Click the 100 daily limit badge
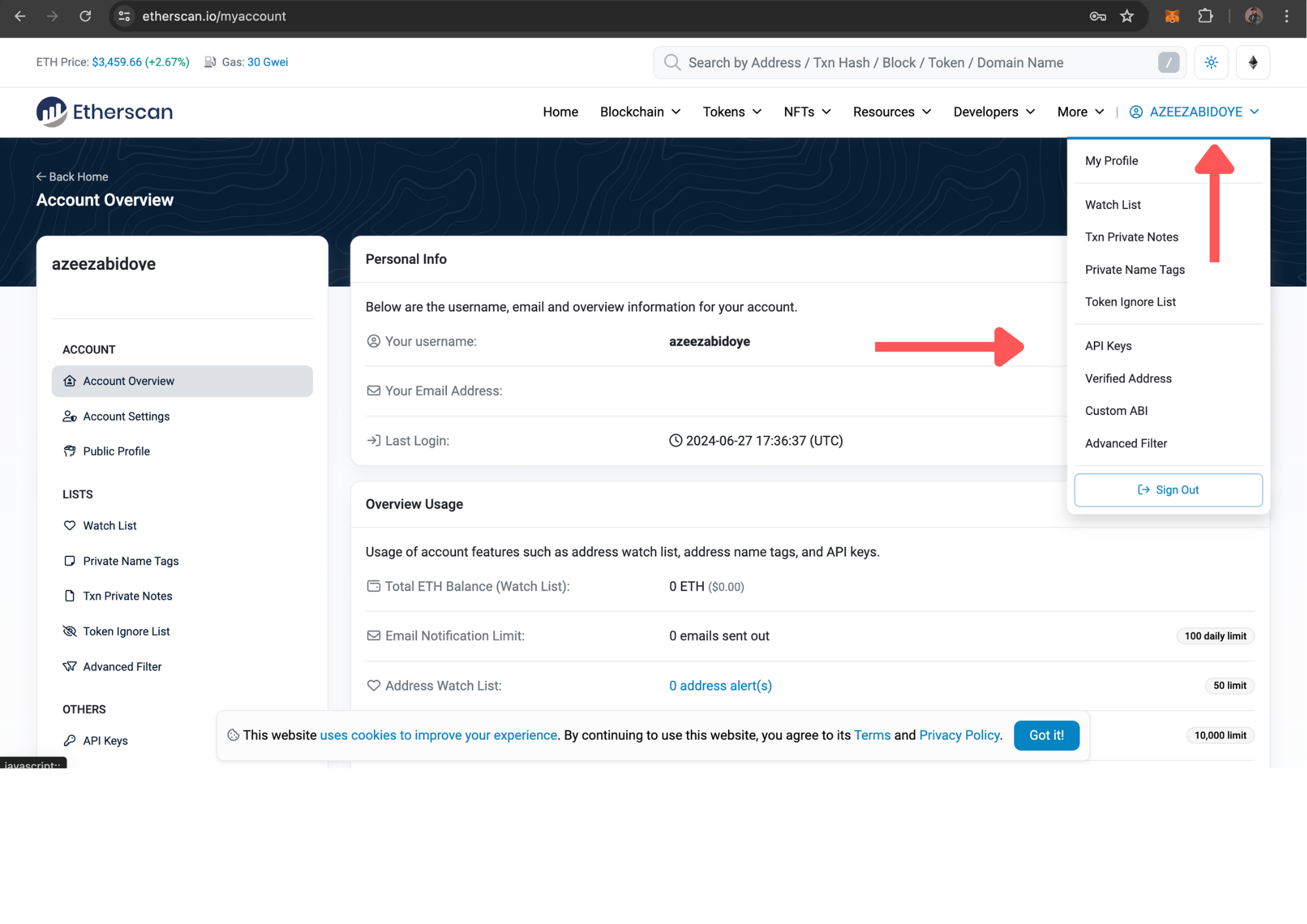 (x=1215, y=635)
